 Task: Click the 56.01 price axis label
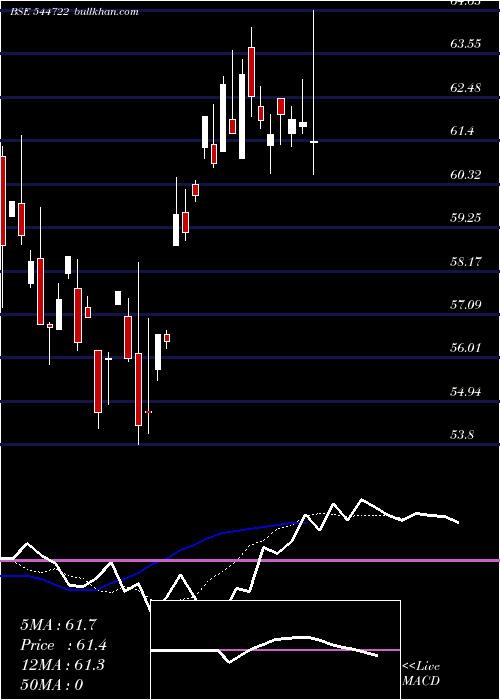click(466, 348)
